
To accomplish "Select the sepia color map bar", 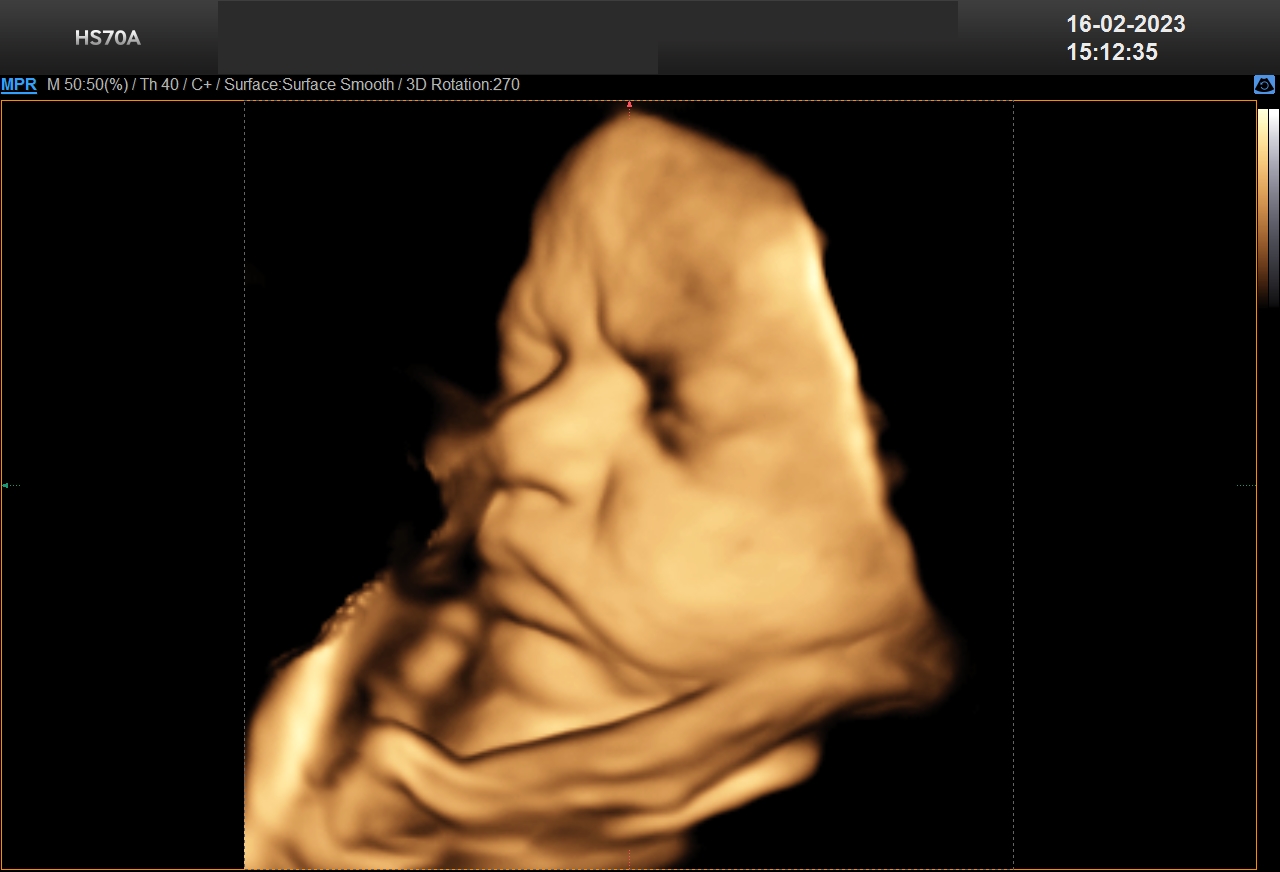I will click(1263, 207).
